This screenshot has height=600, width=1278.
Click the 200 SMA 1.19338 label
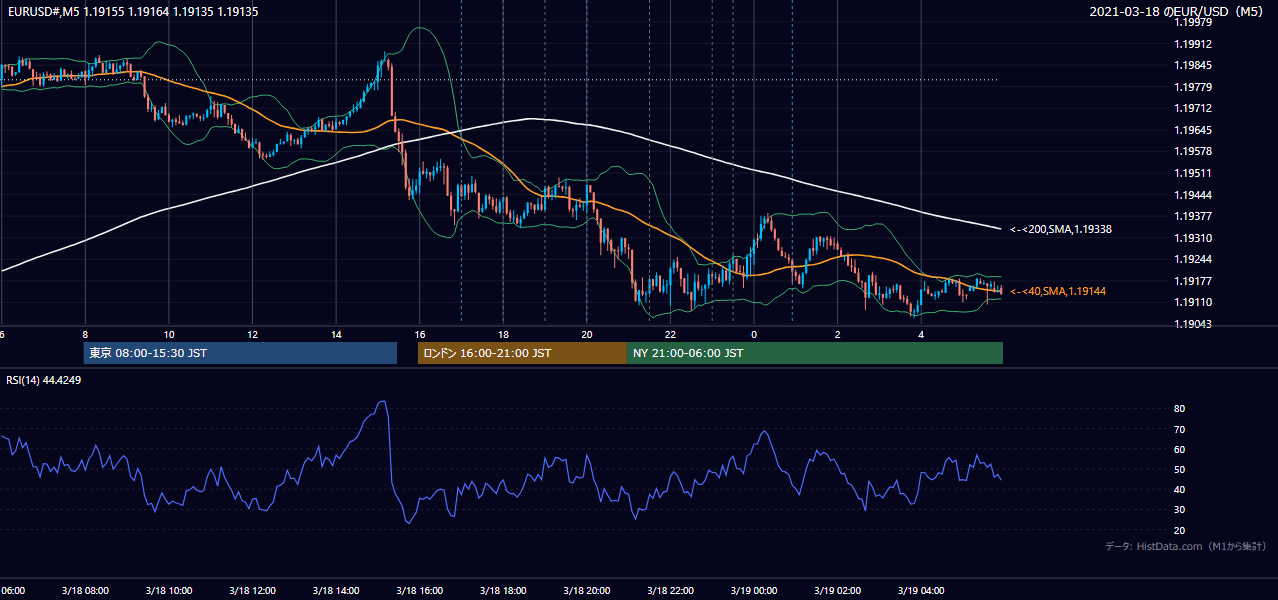[x=1061, y=229]
